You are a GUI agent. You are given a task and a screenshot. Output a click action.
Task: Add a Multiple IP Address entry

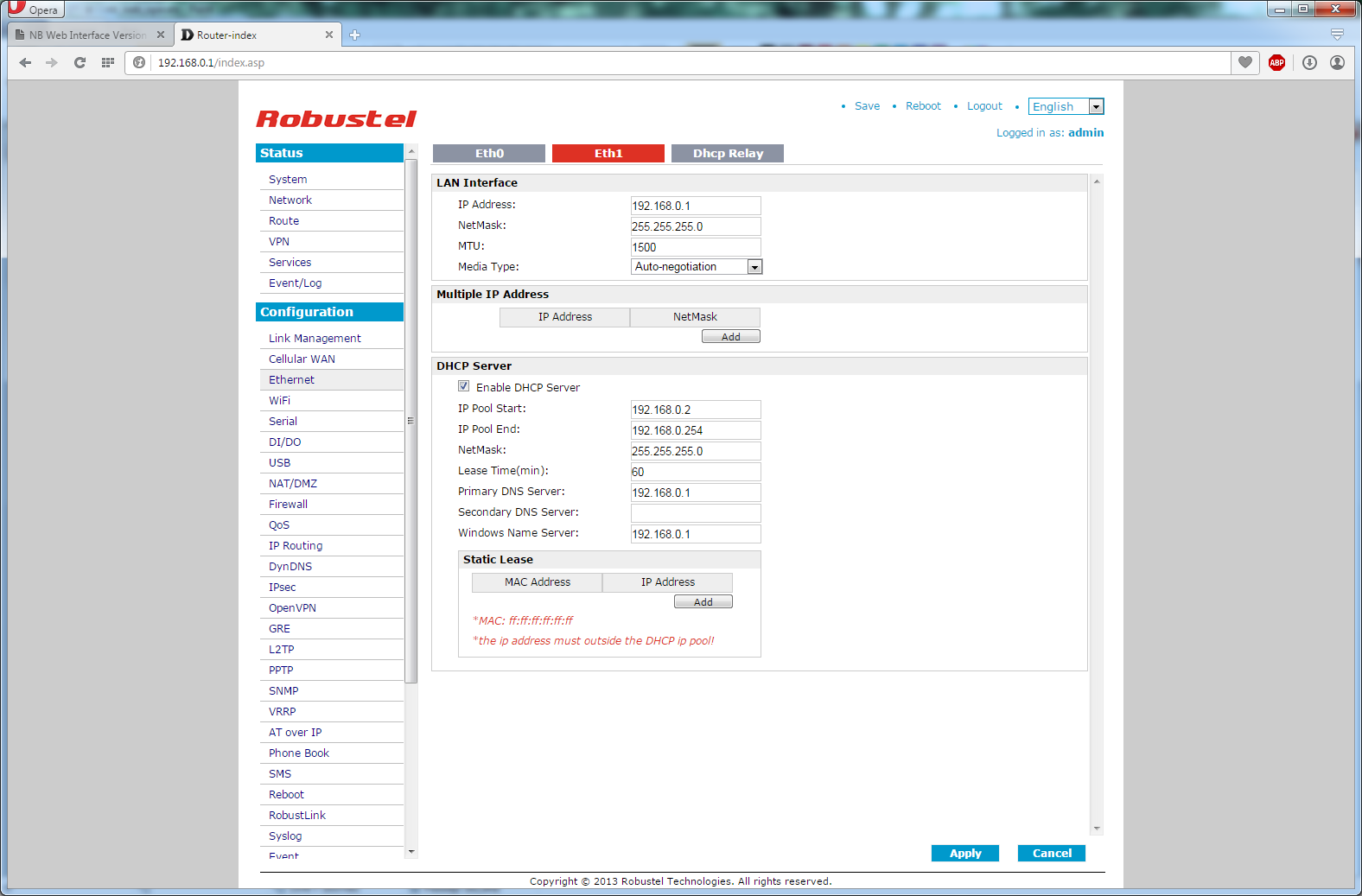[731, 337]
